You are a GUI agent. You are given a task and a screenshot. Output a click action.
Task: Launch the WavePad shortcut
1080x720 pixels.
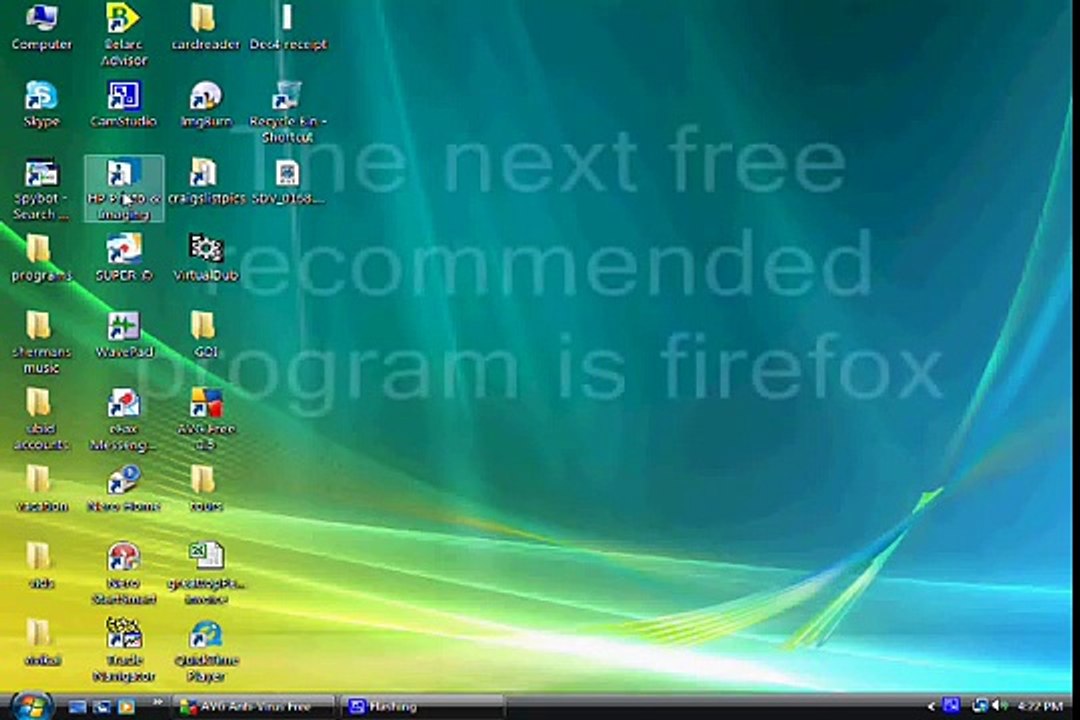(124, 336)
